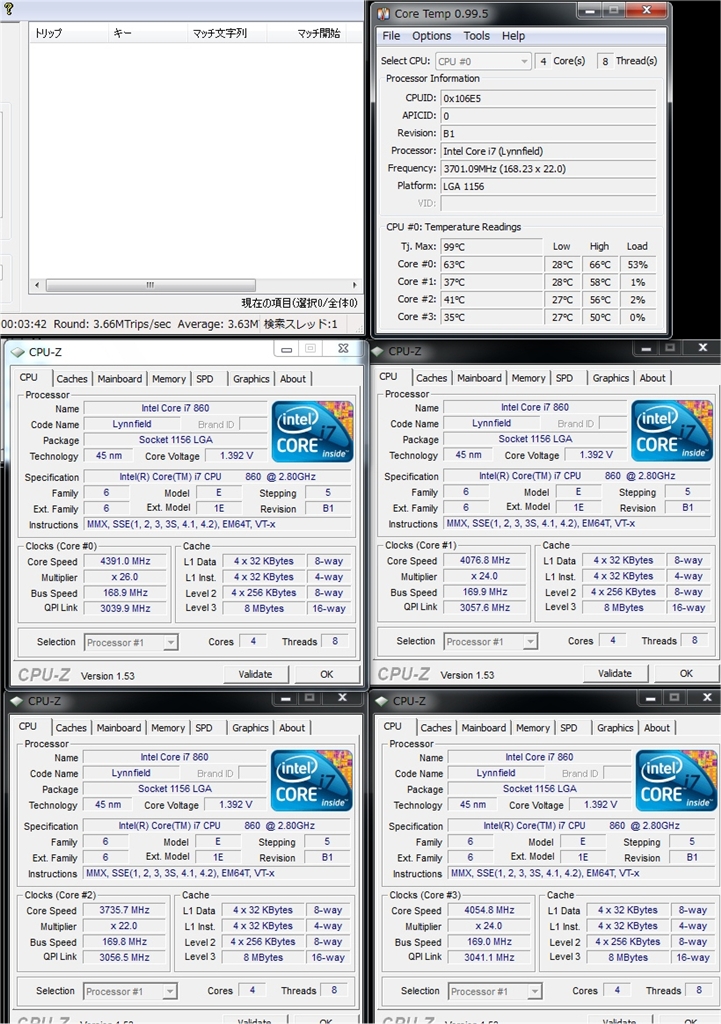
Task: Open the Processor #1 selection dropdown in the Core #3 CPU-Z window
Action: 495,991
